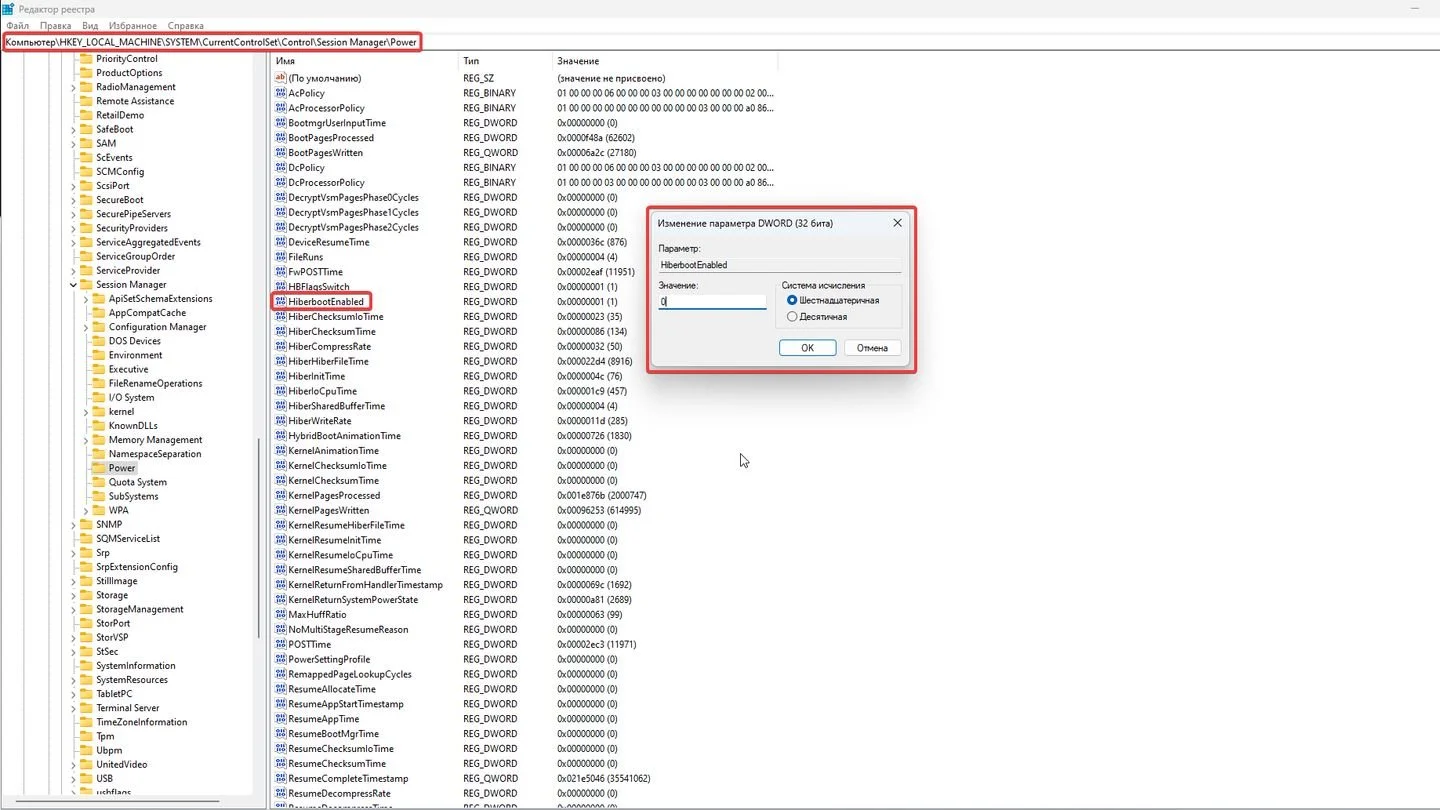Click the Memory Management folder icon
The image size is (1440, 810).
[98, 440]
